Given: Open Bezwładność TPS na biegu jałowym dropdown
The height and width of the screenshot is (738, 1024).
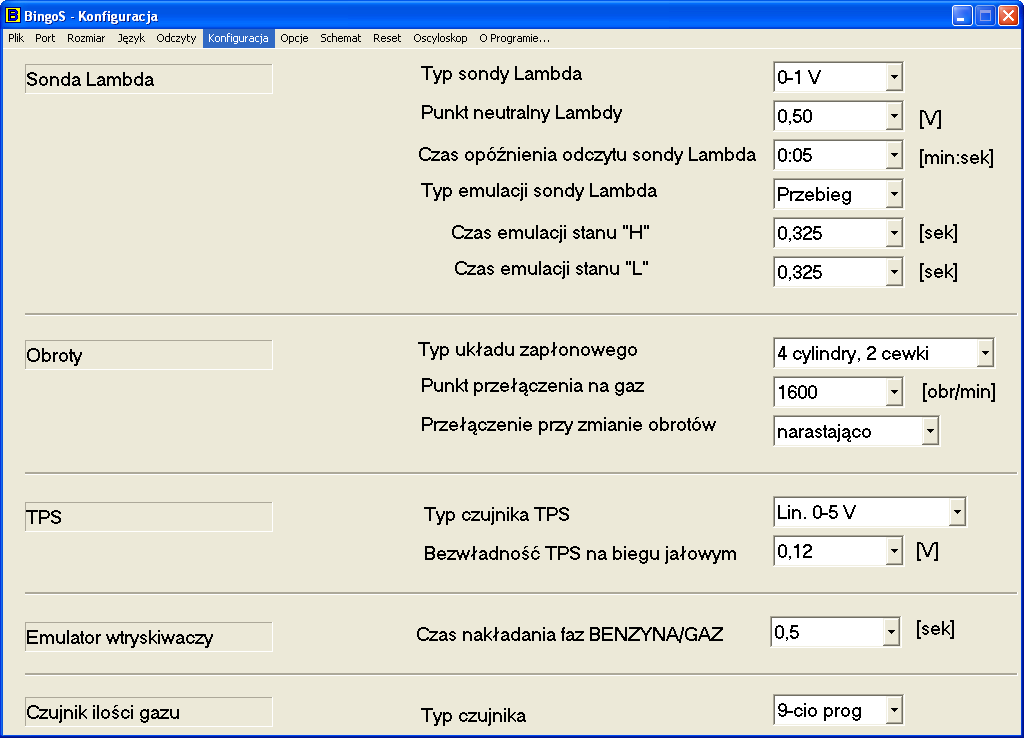Looking at the screenshot, I should tap(894, 551).
